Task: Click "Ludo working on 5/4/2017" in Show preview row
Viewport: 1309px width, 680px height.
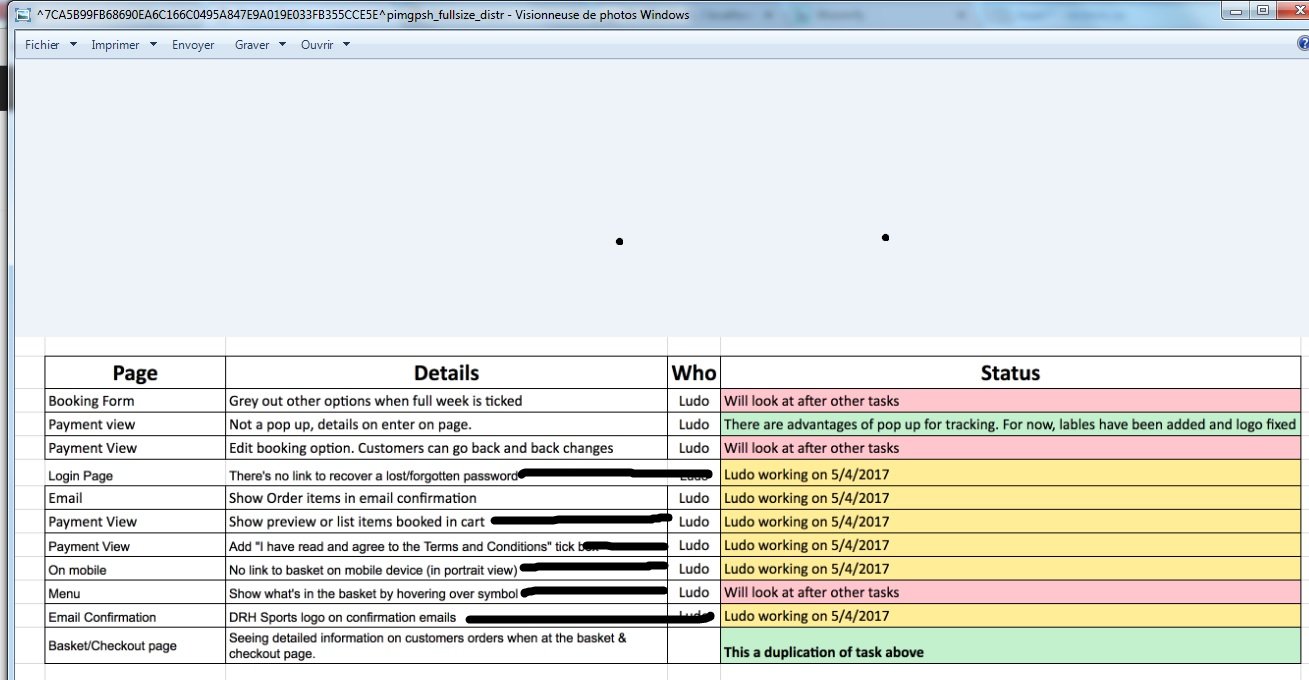Action: [x=1010, y=521]
